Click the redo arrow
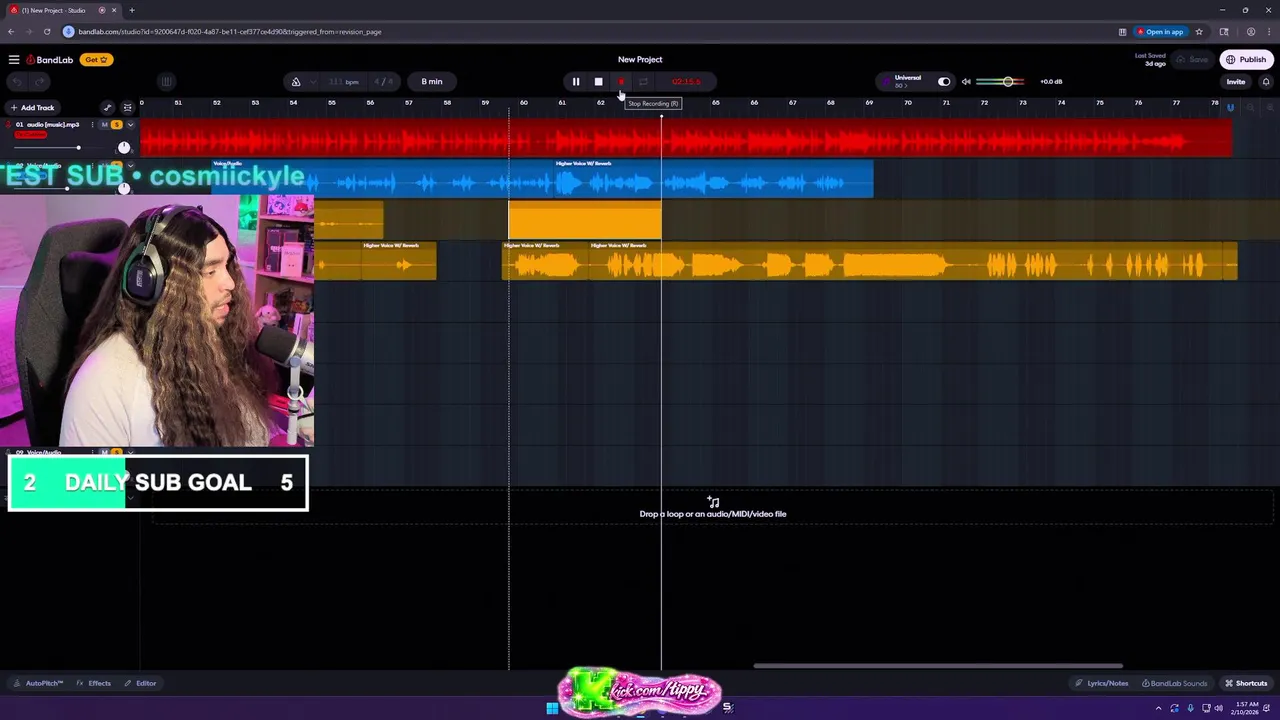This screenshot has height=720, width=1280. coord(40,82)
